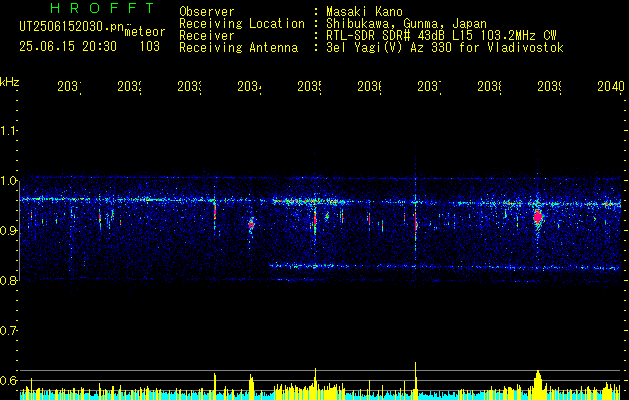This screenshot has width=629, height=400.
Task: Select the observer name Masaki Kano
Action: pos(364,11)
